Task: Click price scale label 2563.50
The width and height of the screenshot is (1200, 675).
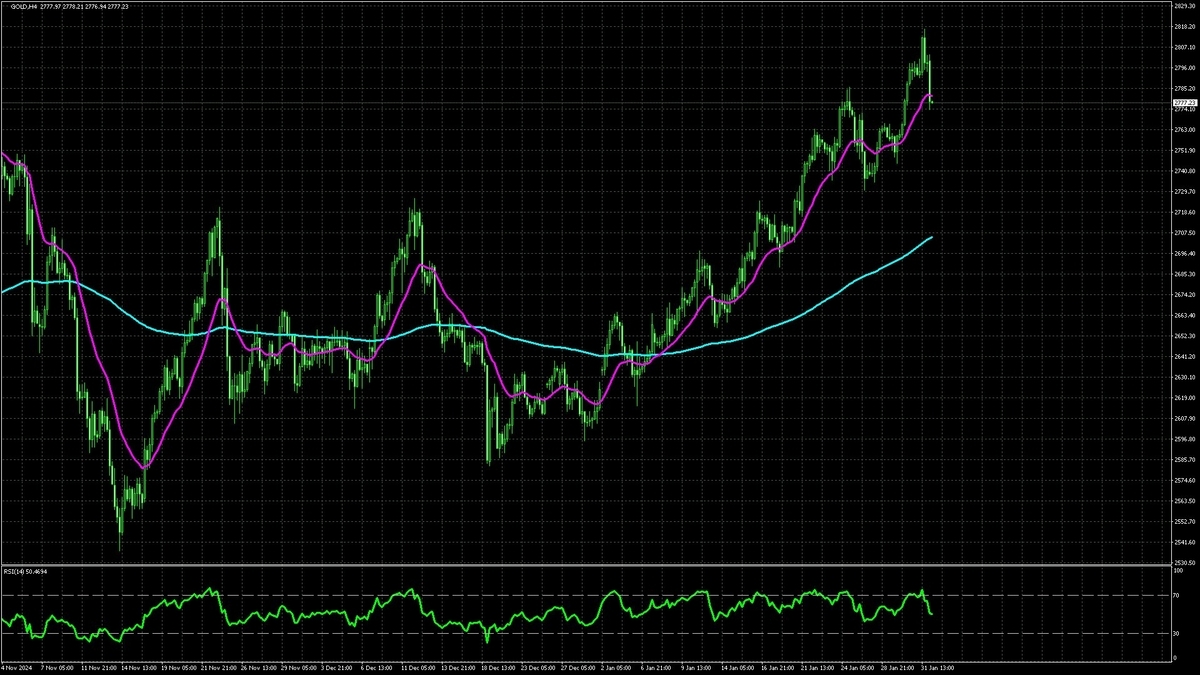Action: (1184, 501)
